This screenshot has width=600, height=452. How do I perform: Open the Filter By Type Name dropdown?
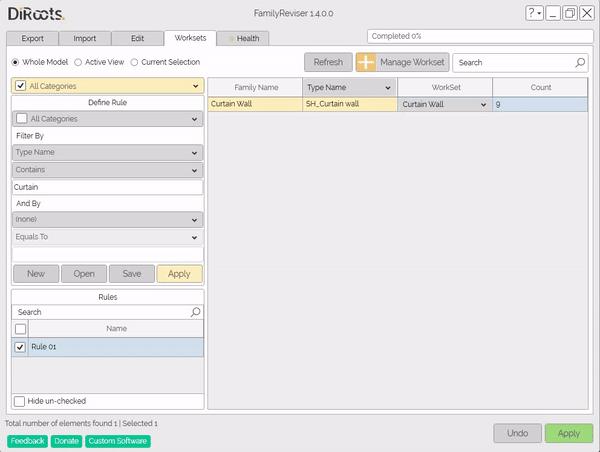(x=107, y=153)
